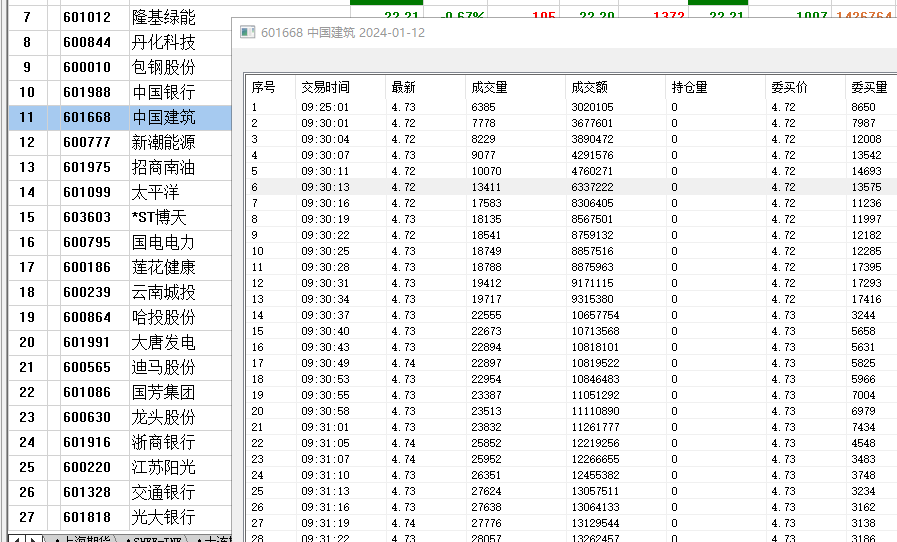Click the 09:30:43 trade time cell
The height and width of the screenshot is (542, 897).
tap(325, 347)
